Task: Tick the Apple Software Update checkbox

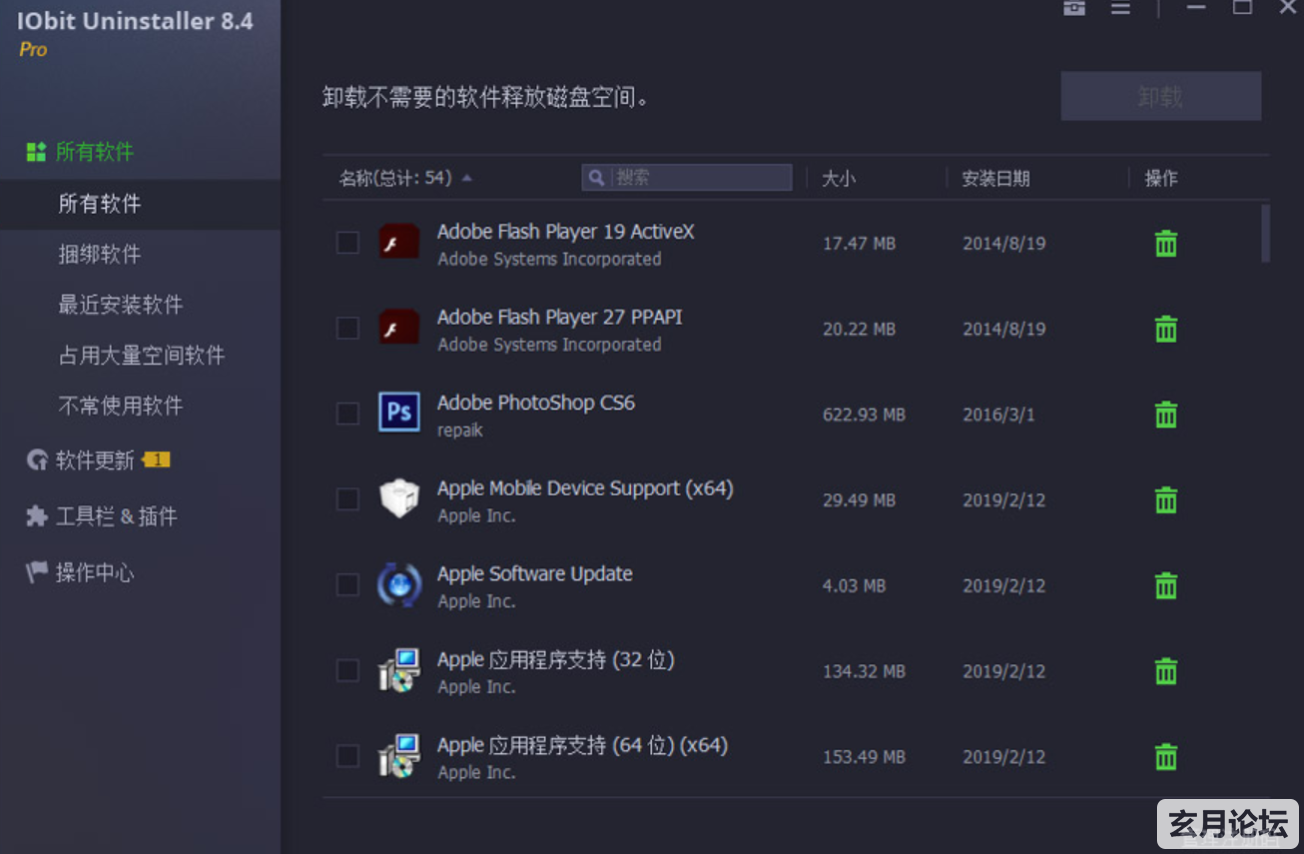Action: click(348, 585)
